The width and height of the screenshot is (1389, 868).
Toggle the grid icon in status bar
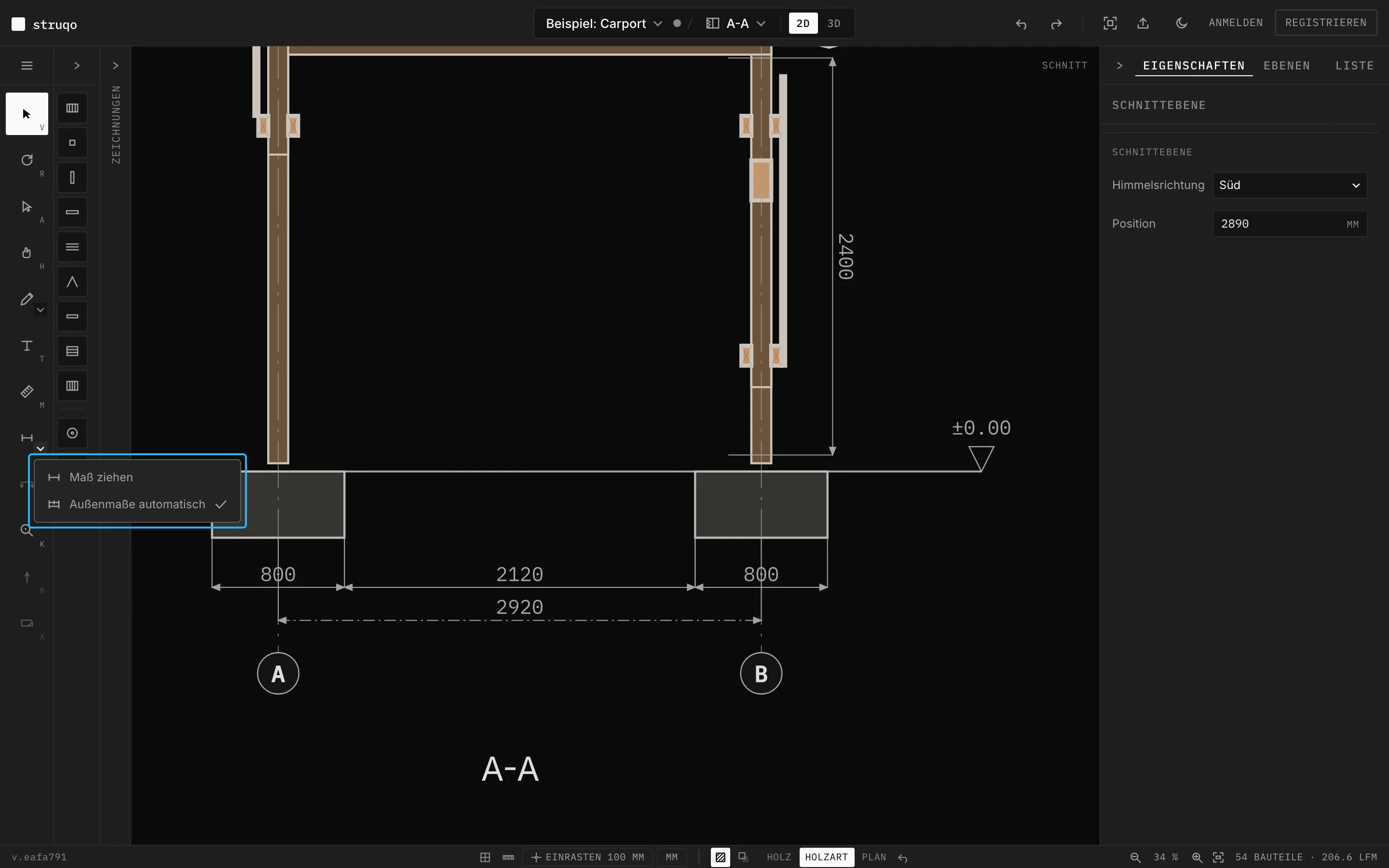coord(485,857)
